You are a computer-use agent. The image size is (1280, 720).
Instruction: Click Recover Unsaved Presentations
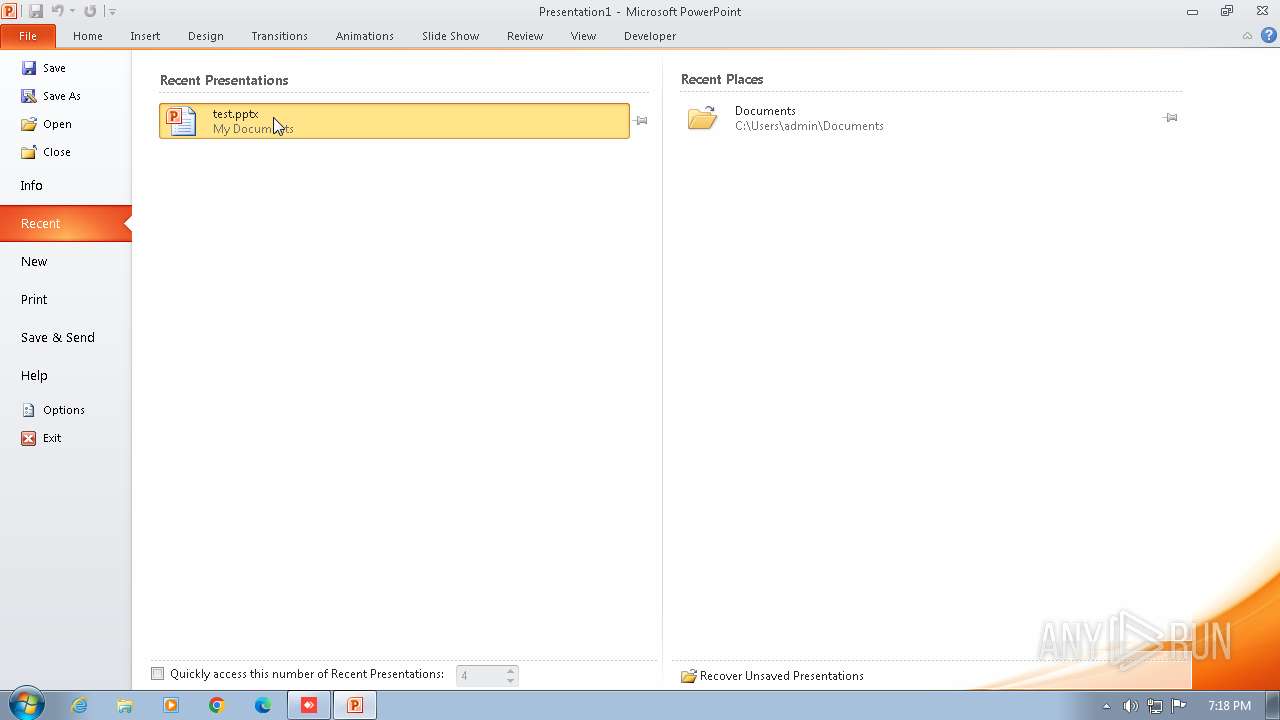pos(772,676)
